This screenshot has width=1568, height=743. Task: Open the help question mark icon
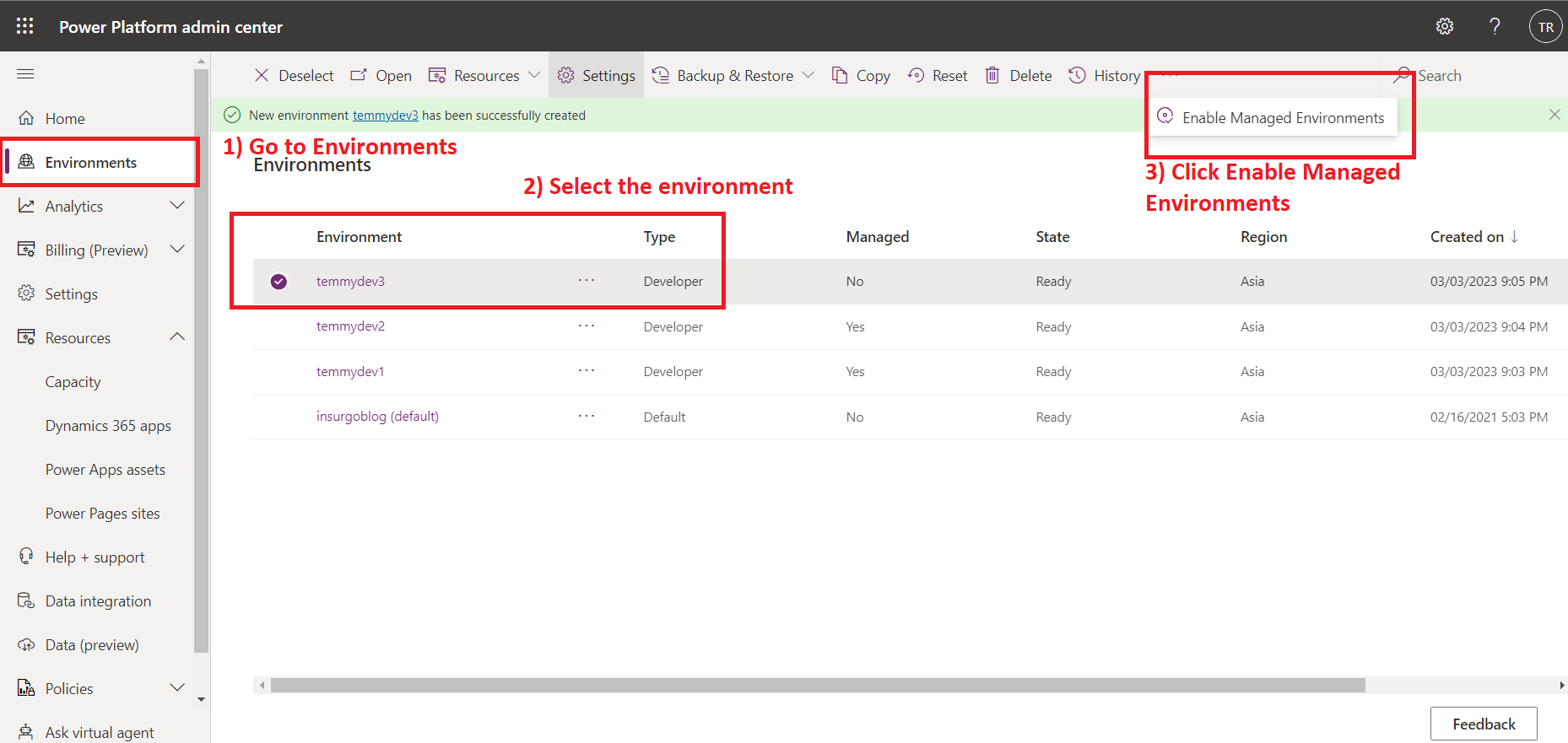coord(1495,26)
